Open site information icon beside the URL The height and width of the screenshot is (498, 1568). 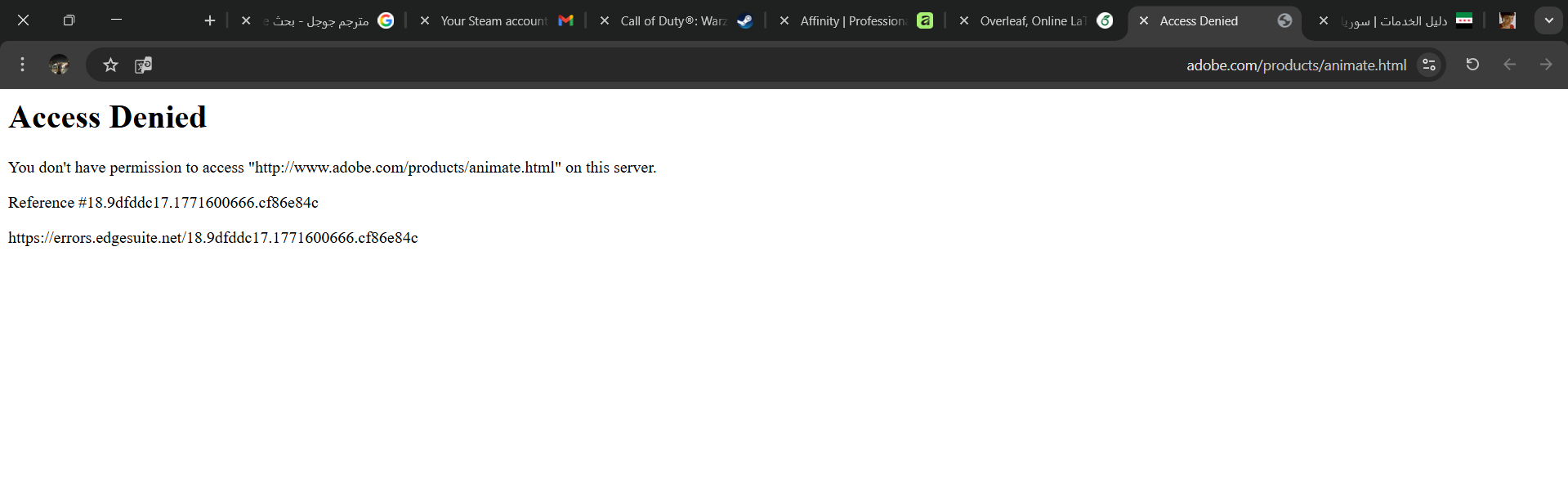click(1429, 65)
